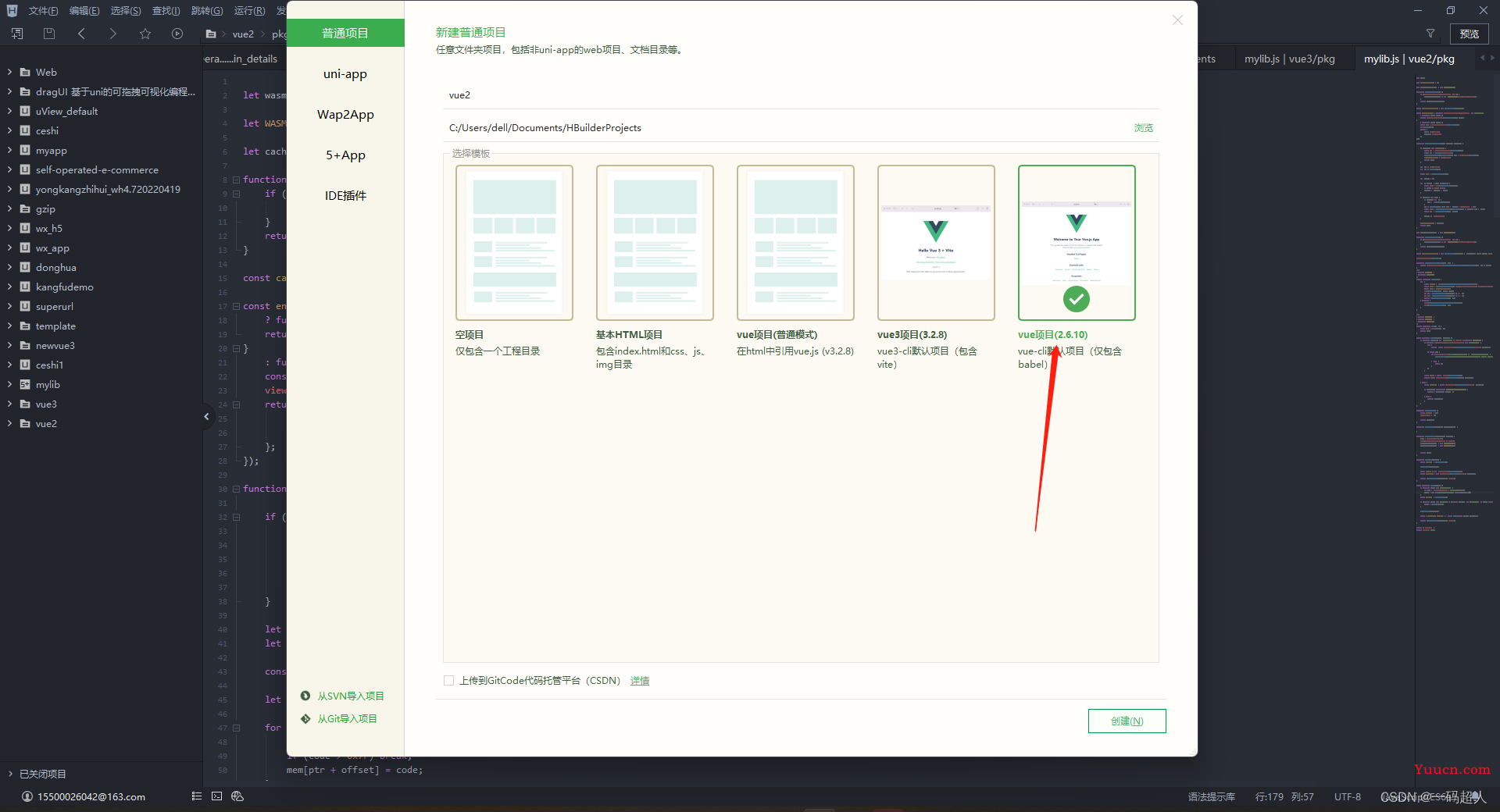1500x812 pixels.
Task: Click the project path input field
Action: coord(785,127)
